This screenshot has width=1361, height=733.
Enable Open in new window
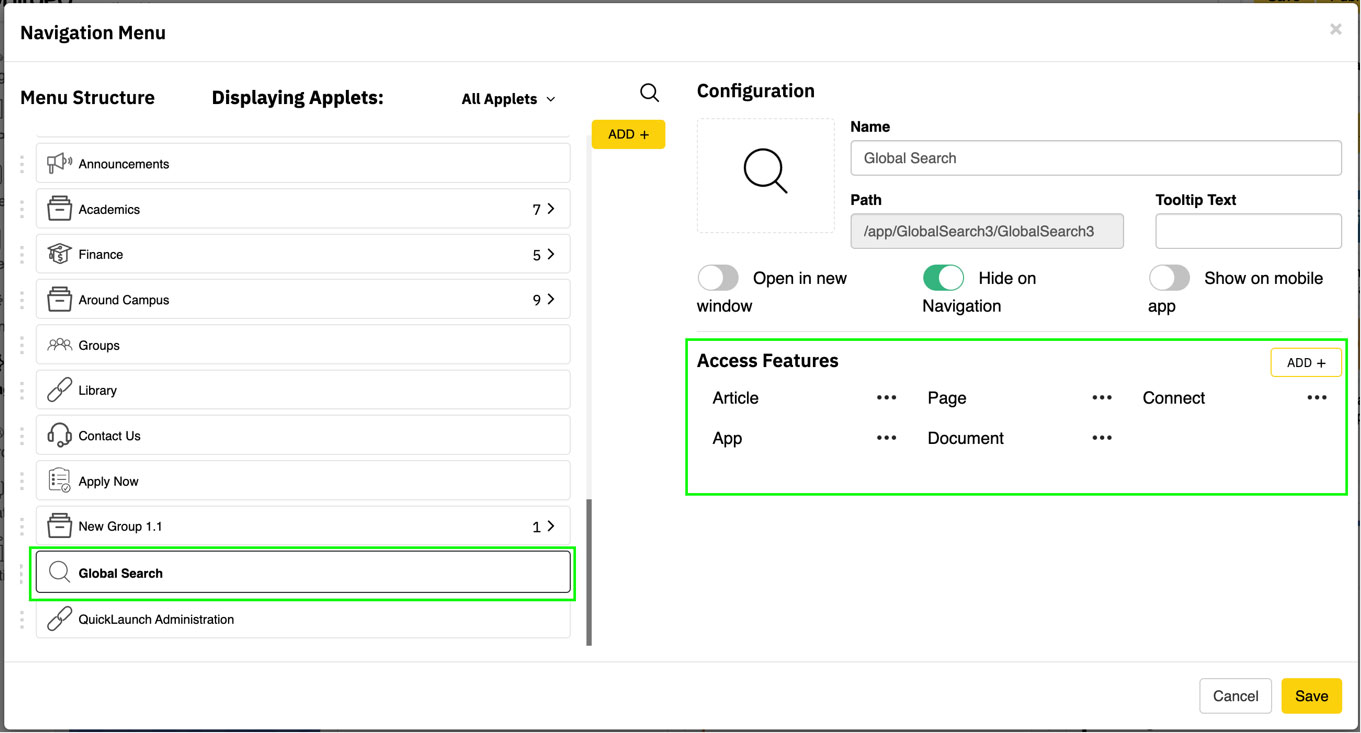click(x=718, y=278)
